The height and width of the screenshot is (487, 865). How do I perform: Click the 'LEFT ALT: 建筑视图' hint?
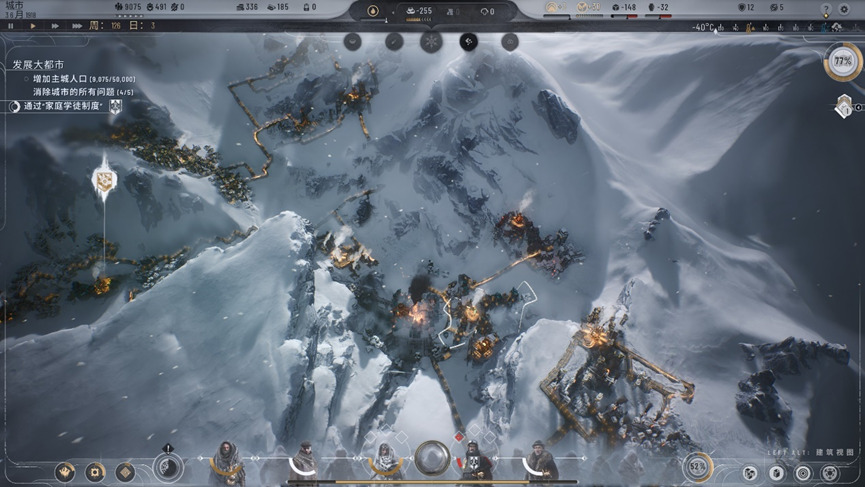pos(810,452)
